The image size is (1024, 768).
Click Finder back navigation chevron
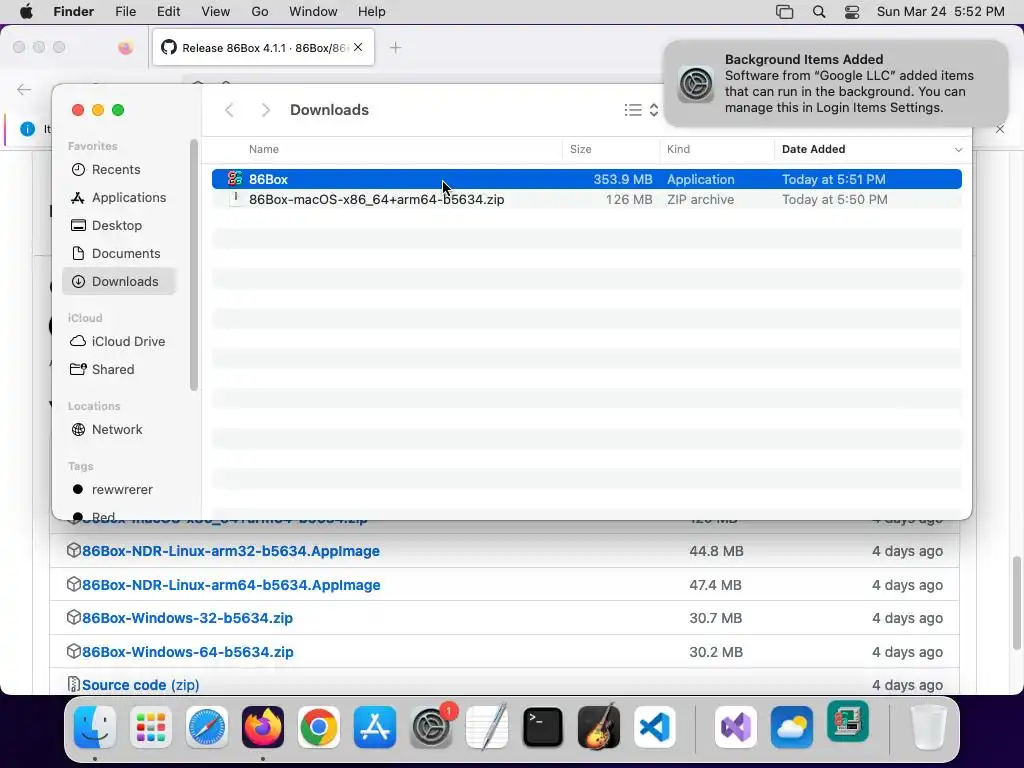pos(229,110)
